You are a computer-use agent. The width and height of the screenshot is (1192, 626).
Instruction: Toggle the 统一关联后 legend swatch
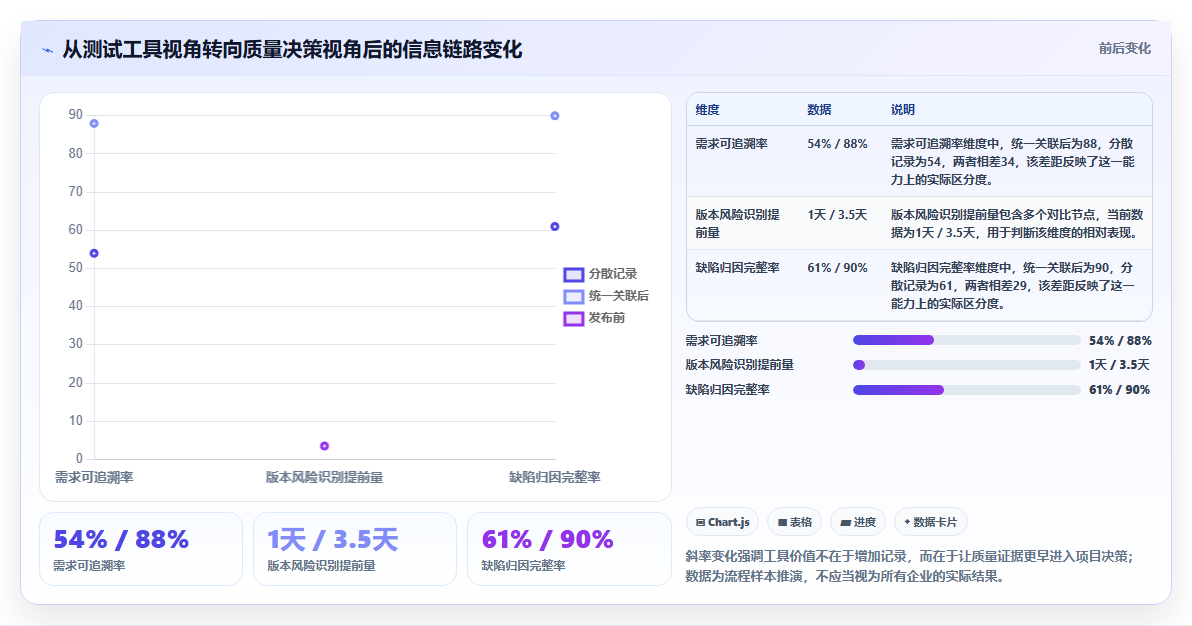573,296
